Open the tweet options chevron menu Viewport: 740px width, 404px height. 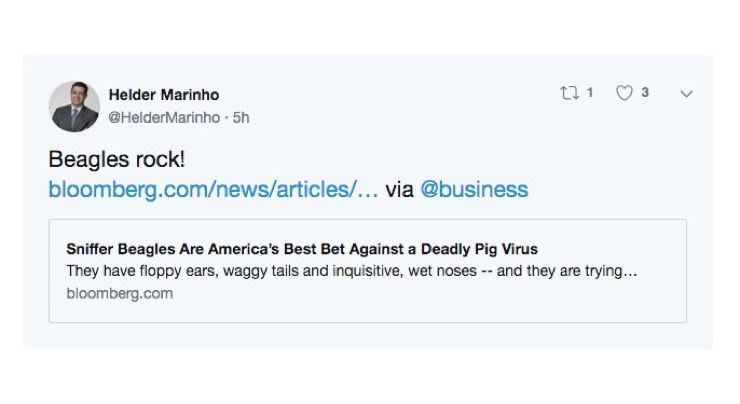[686, 93]
